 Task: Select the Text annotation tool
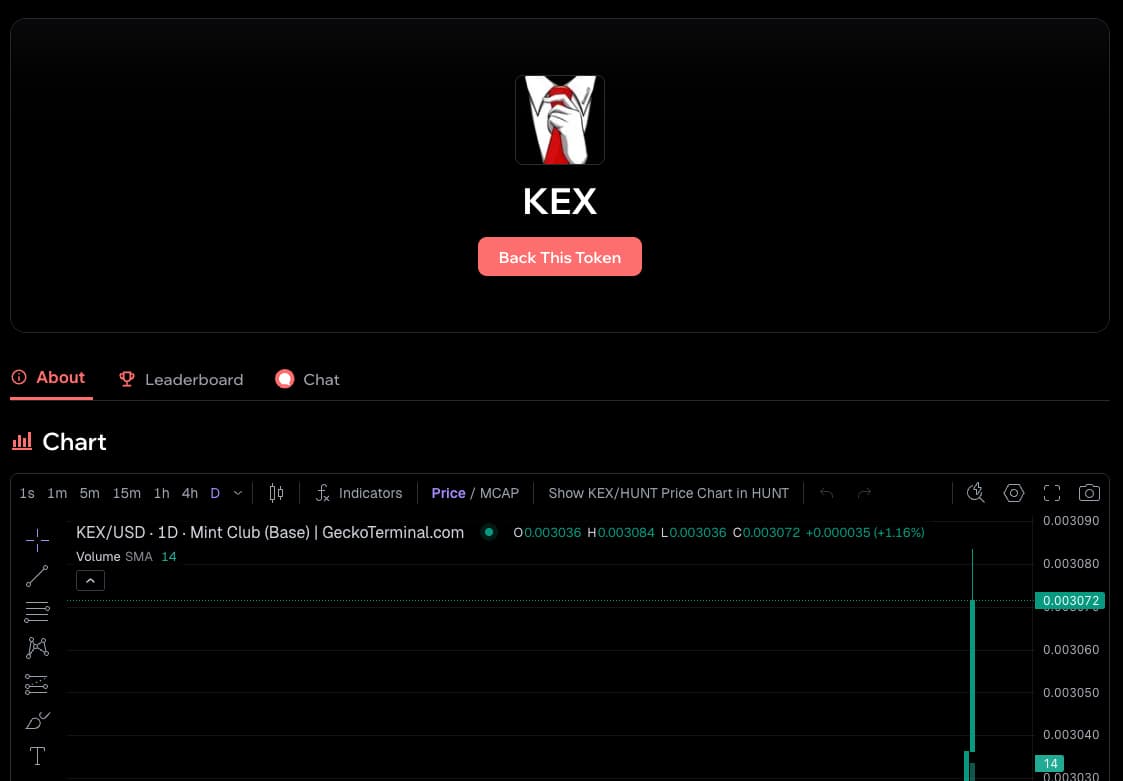pos(37,756)
